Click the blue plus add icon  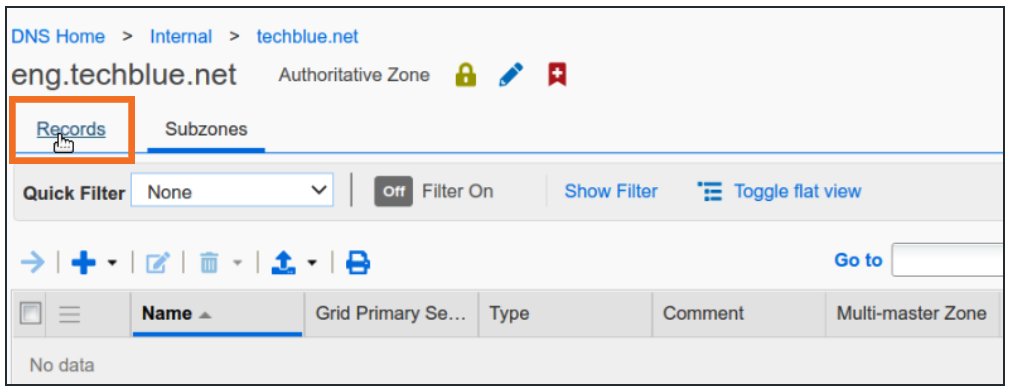point(83,262)
